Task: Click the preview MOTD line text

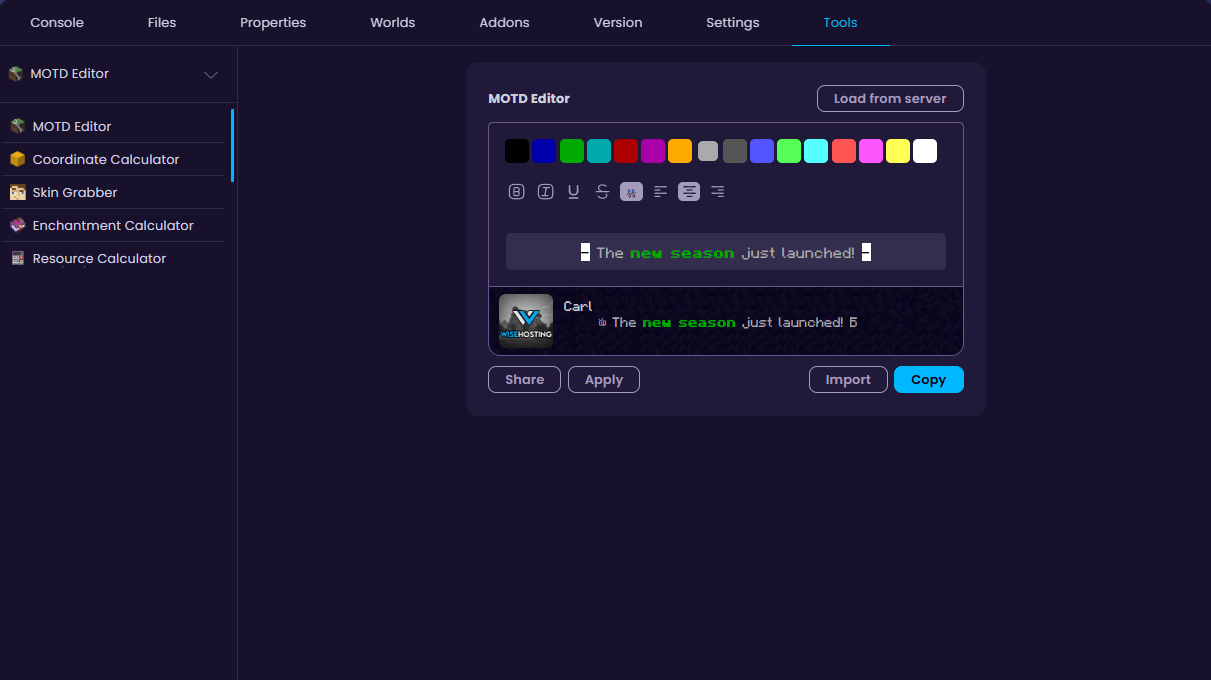Action: pos(727,323)
